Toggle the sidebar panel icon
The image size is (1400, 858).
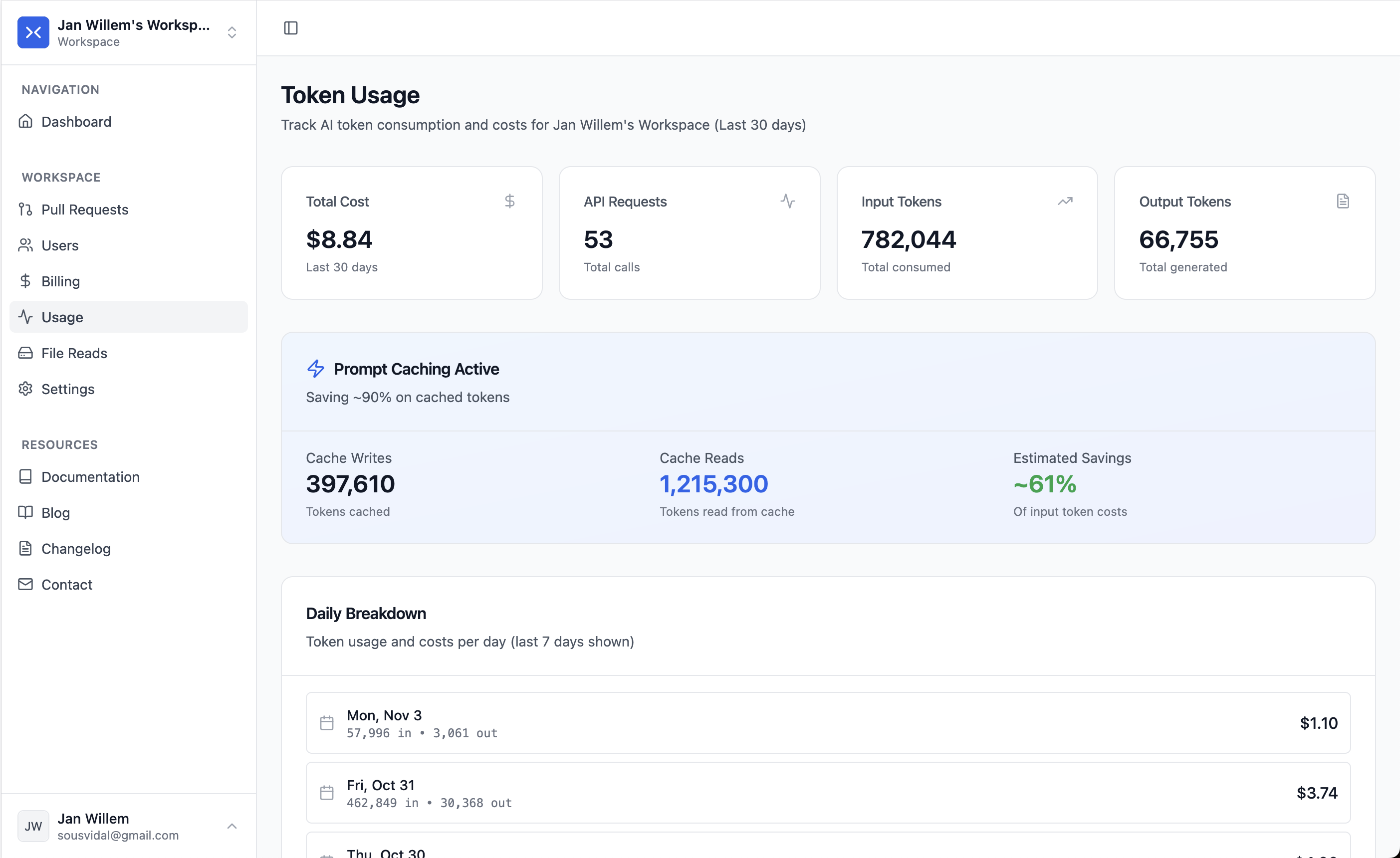click(290, 28)
